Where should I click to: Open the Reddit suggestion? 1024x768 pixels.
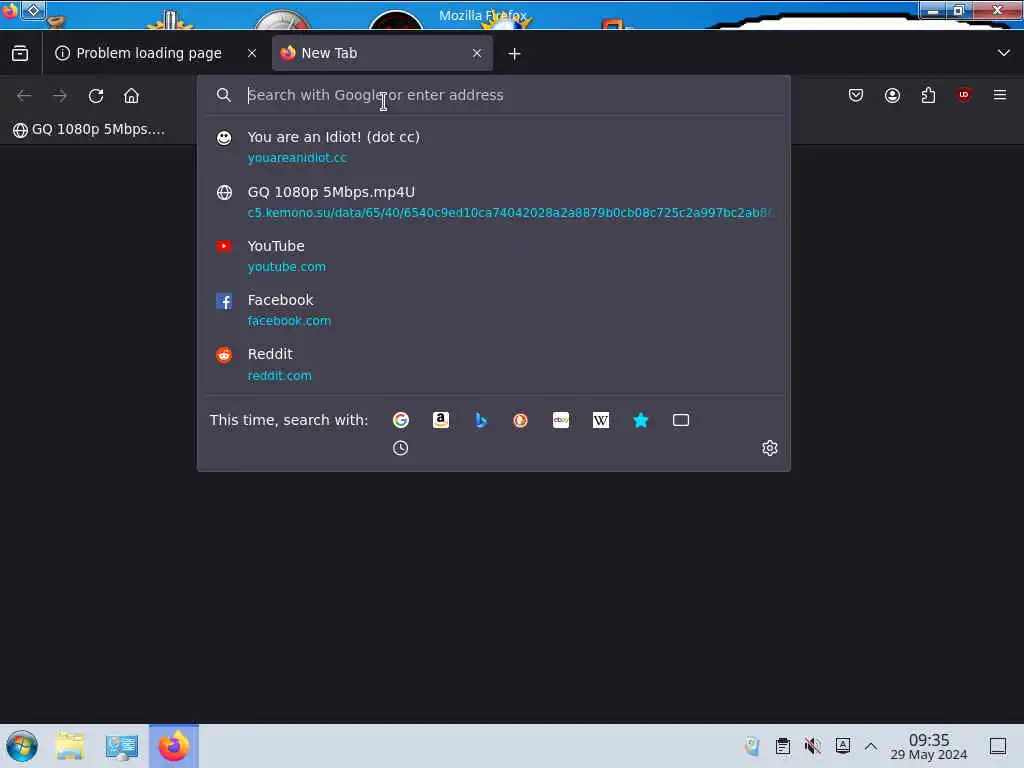tap(494, 364)
